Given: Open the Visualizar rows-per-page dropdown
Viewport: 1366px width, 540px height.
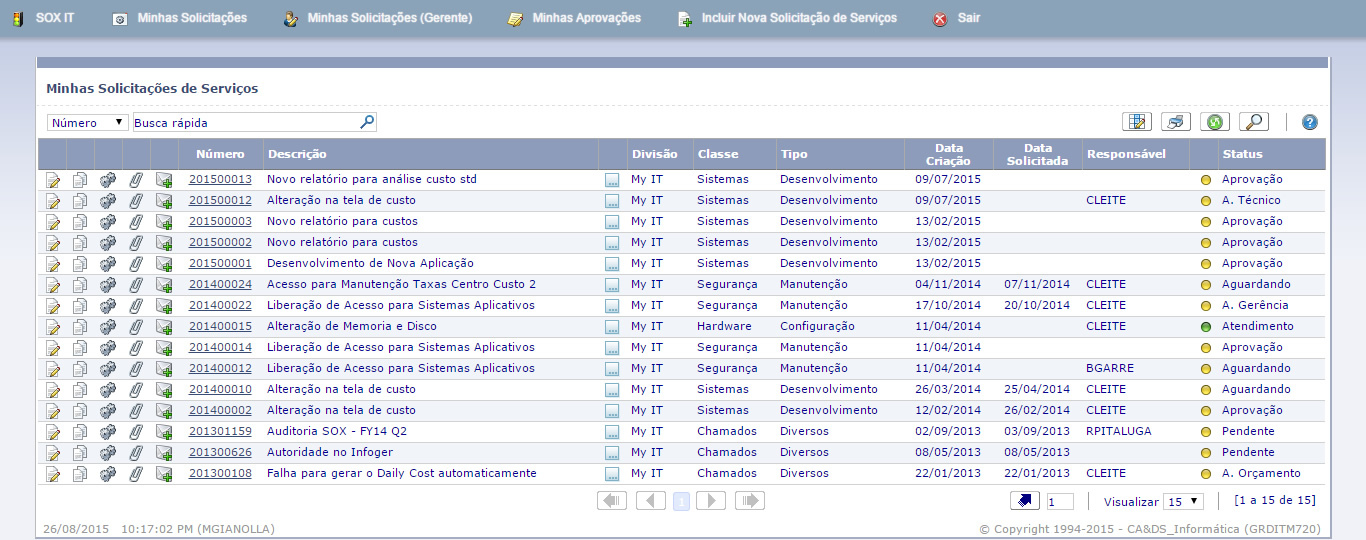Looking at the screenshot, I should coord(1182,501).
